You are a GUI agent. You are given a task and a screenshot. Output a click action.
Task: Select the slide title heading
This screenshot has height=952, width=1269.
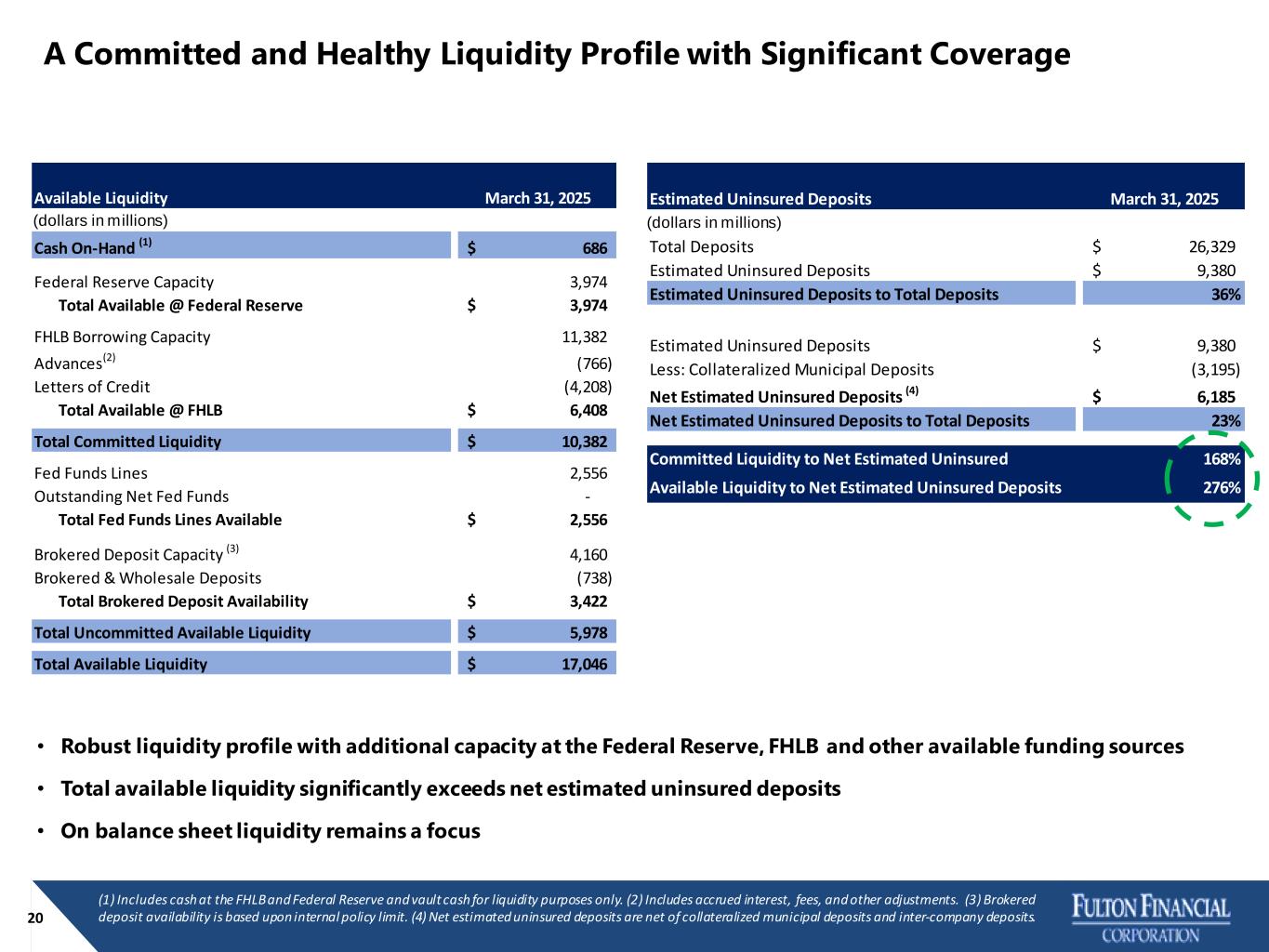click(557, 55)
